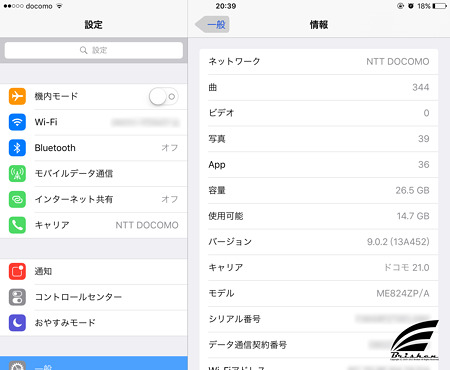The image size is (450, 370).
Task: Tap 写真 count 39
Action: (x=424, y=139)
